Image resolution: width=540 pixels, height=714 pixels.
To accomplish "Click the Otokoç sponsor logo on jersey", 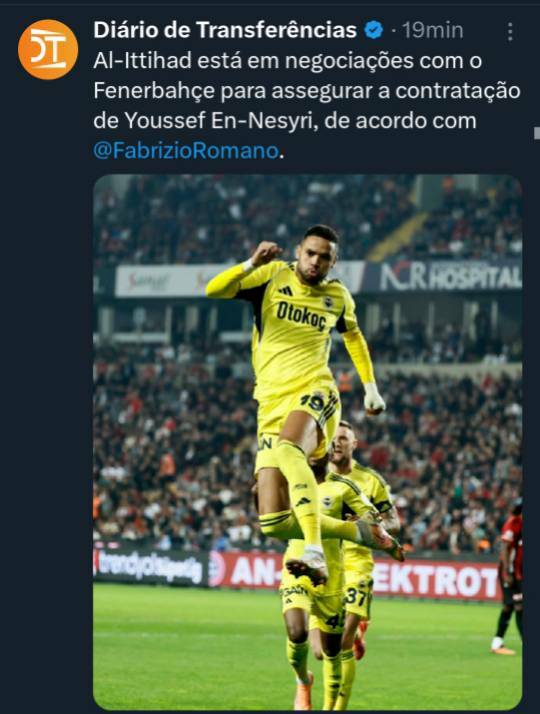I will [x=301, y=315].
